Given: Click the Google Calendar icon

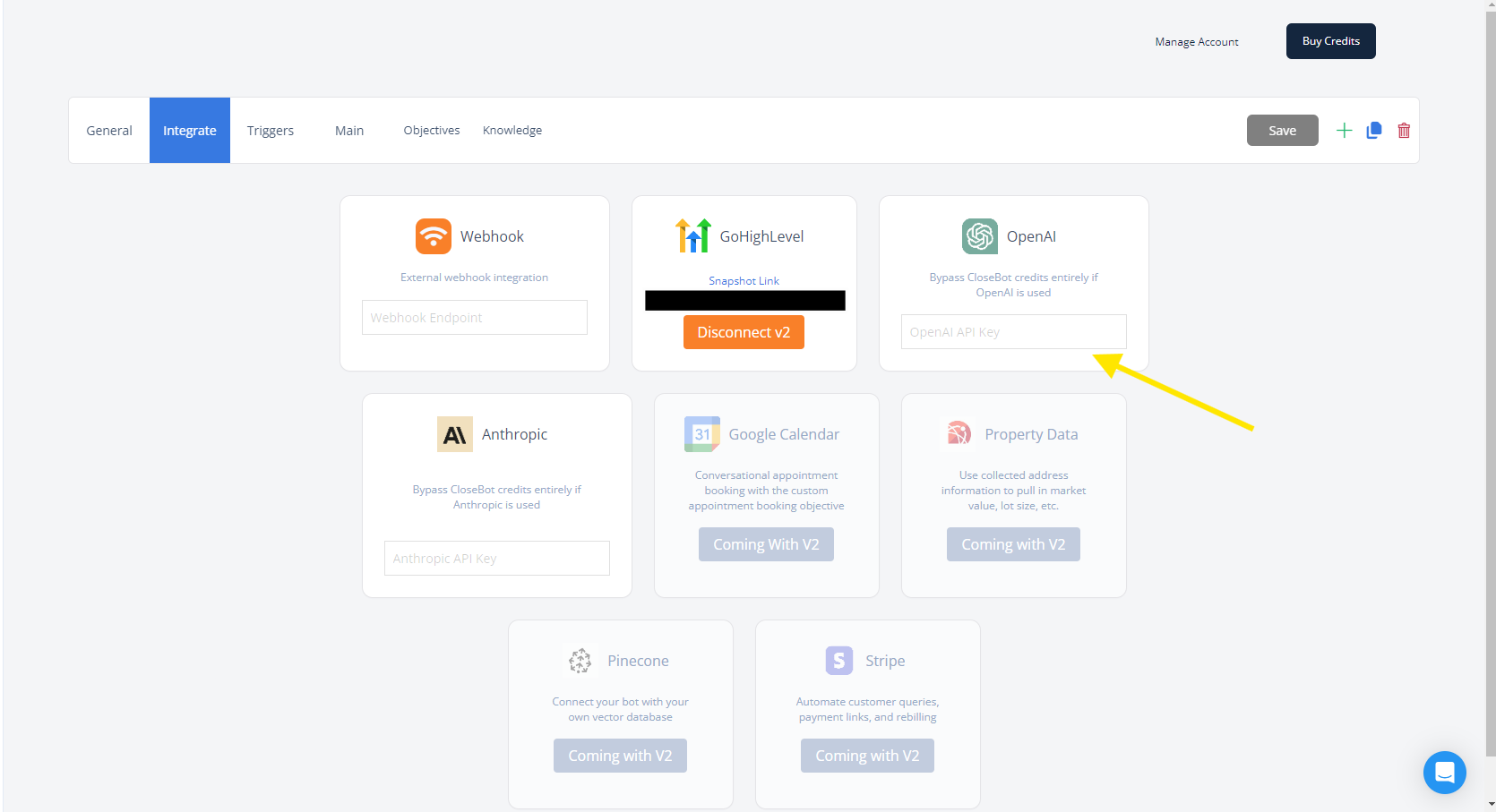Looking at the screenshot, I should point(702,434).
